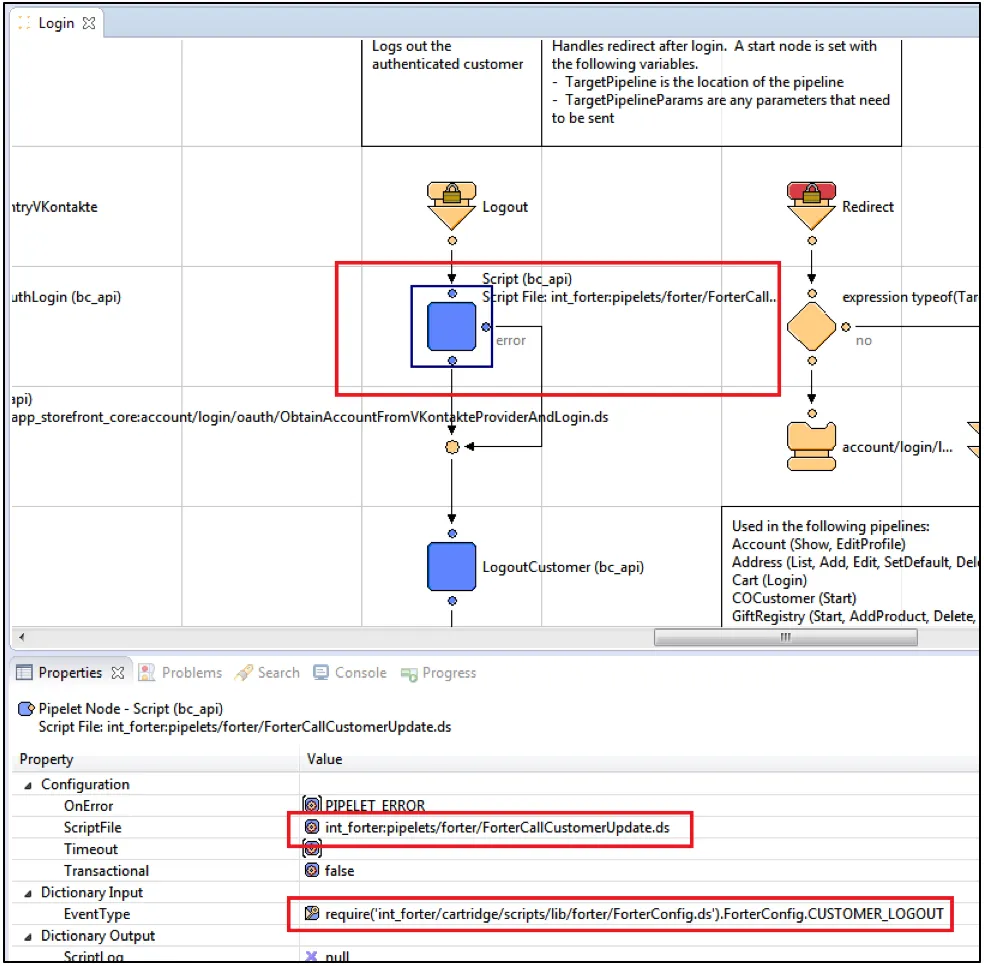
Task: Click the Problems view icon
Action: [146, 673]
